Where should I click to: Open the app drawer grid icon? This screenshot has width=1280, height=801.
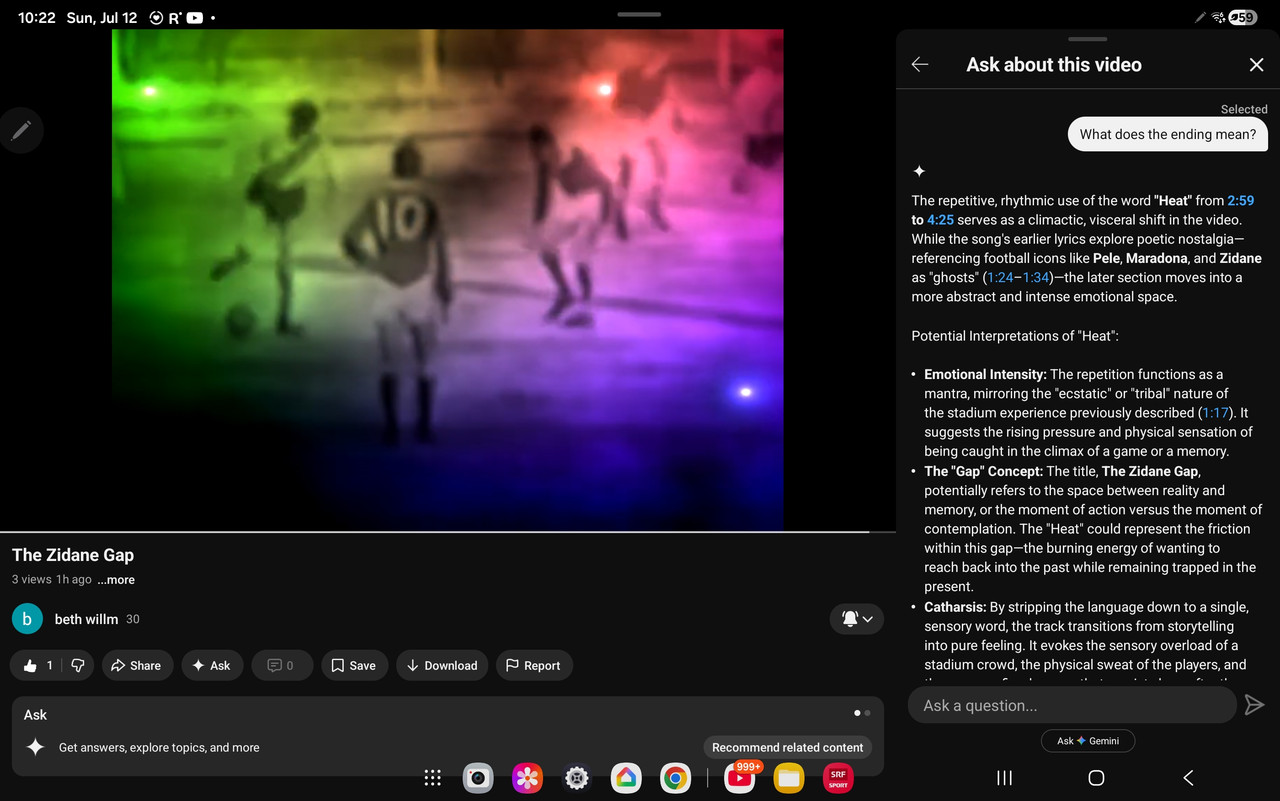tap(433, 778)
